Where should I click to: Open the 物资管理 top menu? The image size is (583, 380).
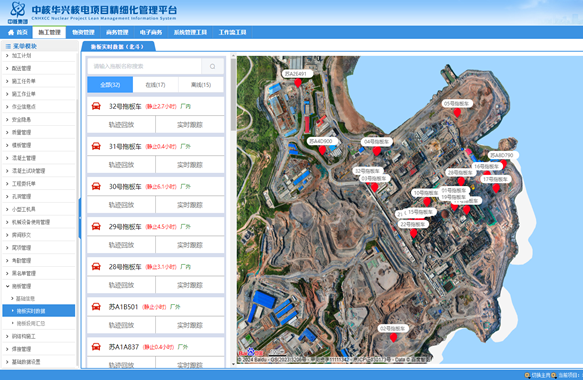pyautogui.click(x=83, y=32)
